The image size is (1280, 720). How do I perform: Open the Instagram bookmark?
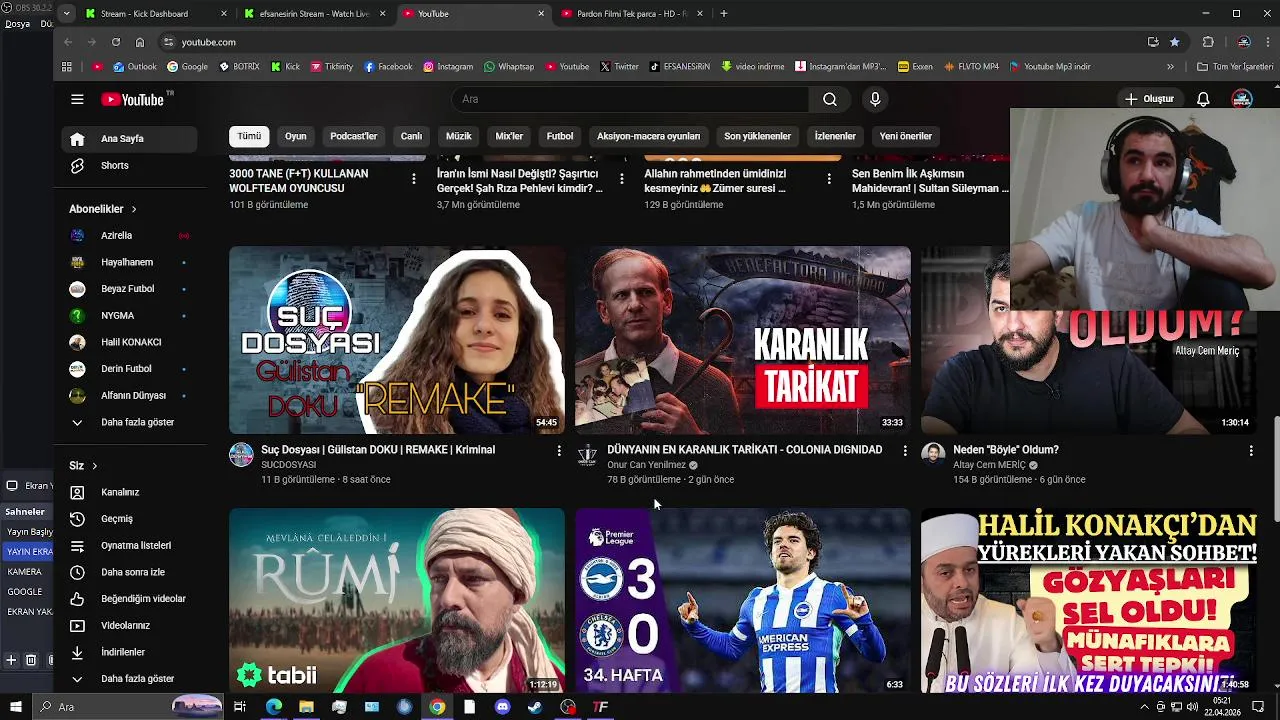[447, 67]
